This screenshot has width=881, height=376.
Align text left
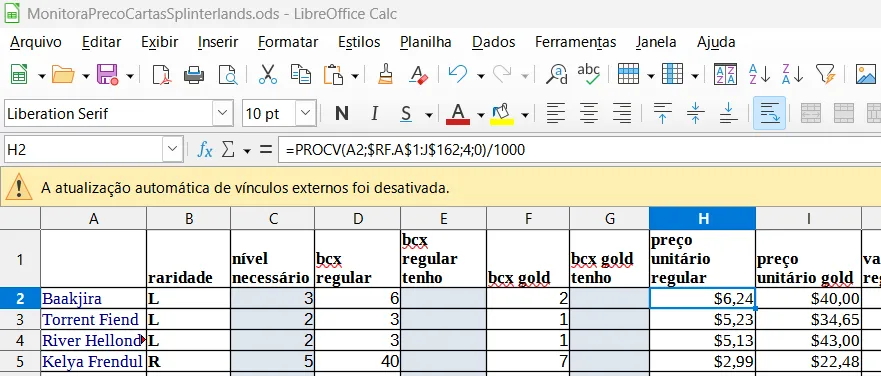pyautogui.click(x=556, y=114)
